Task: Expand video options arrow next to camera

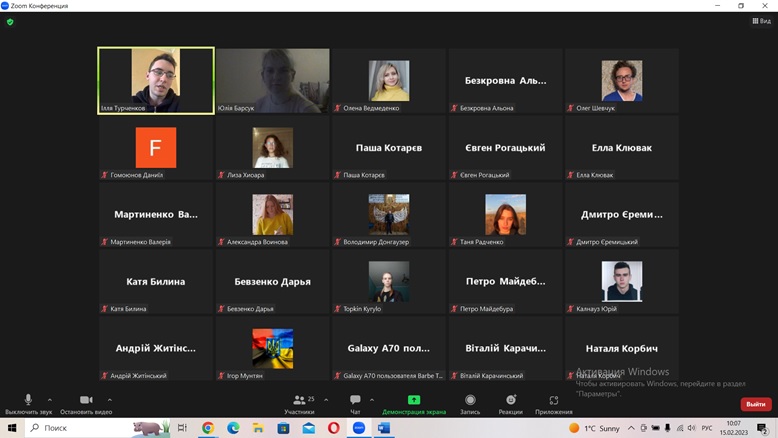Action: tap(110, 400)
